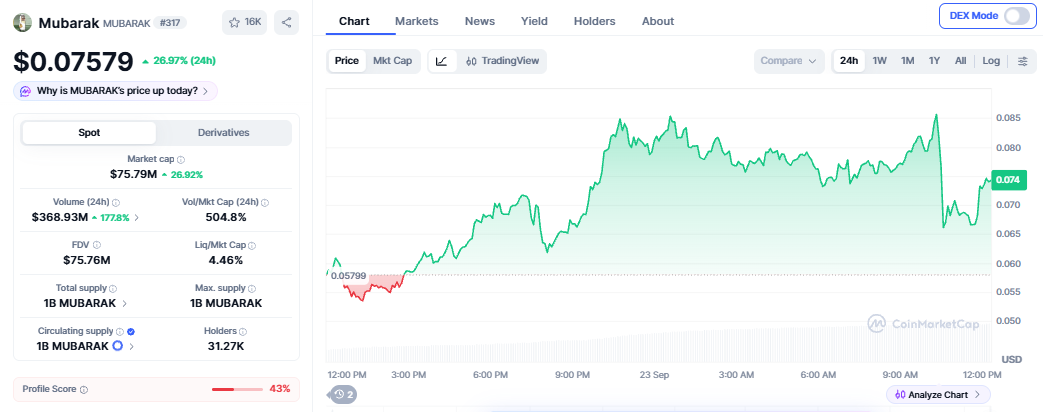Click the 504.8% Vol/Mkt Cap value

(226, 217)
